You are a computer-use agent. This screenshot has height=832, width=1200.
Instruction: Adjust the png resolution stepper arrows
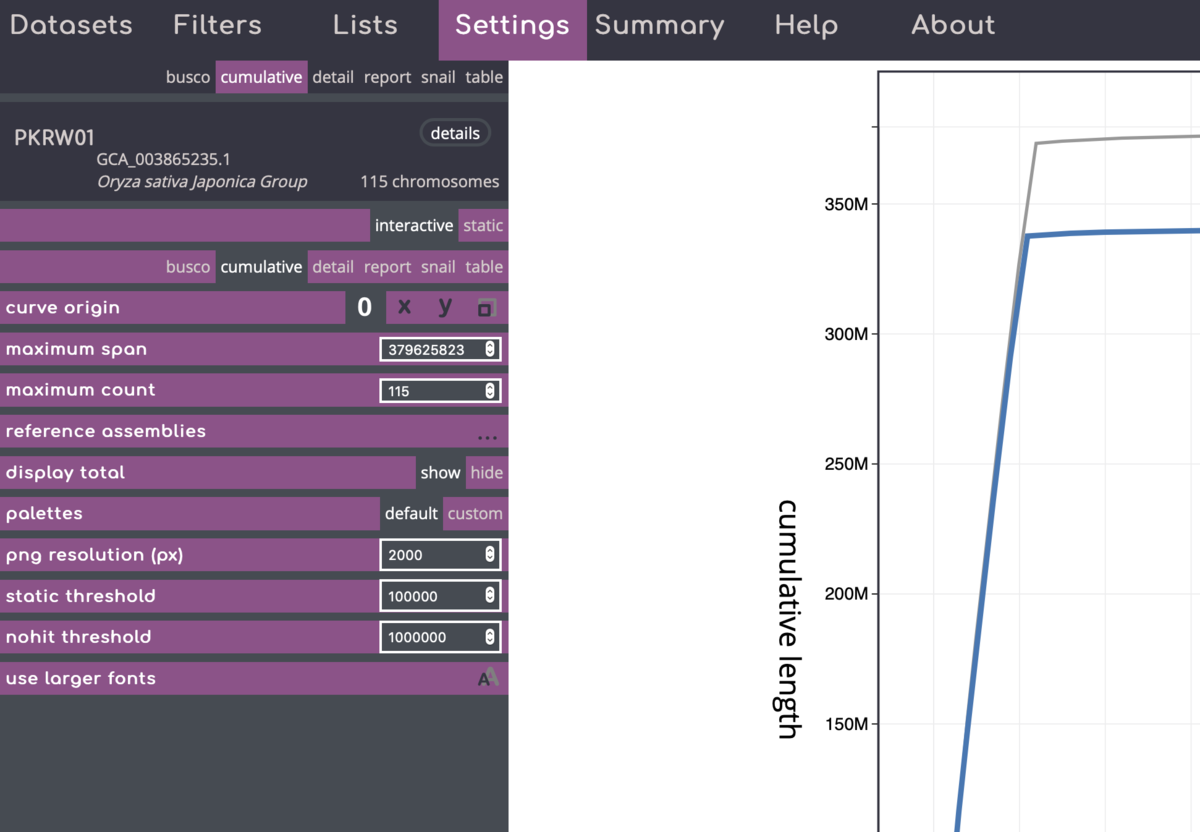490,554
